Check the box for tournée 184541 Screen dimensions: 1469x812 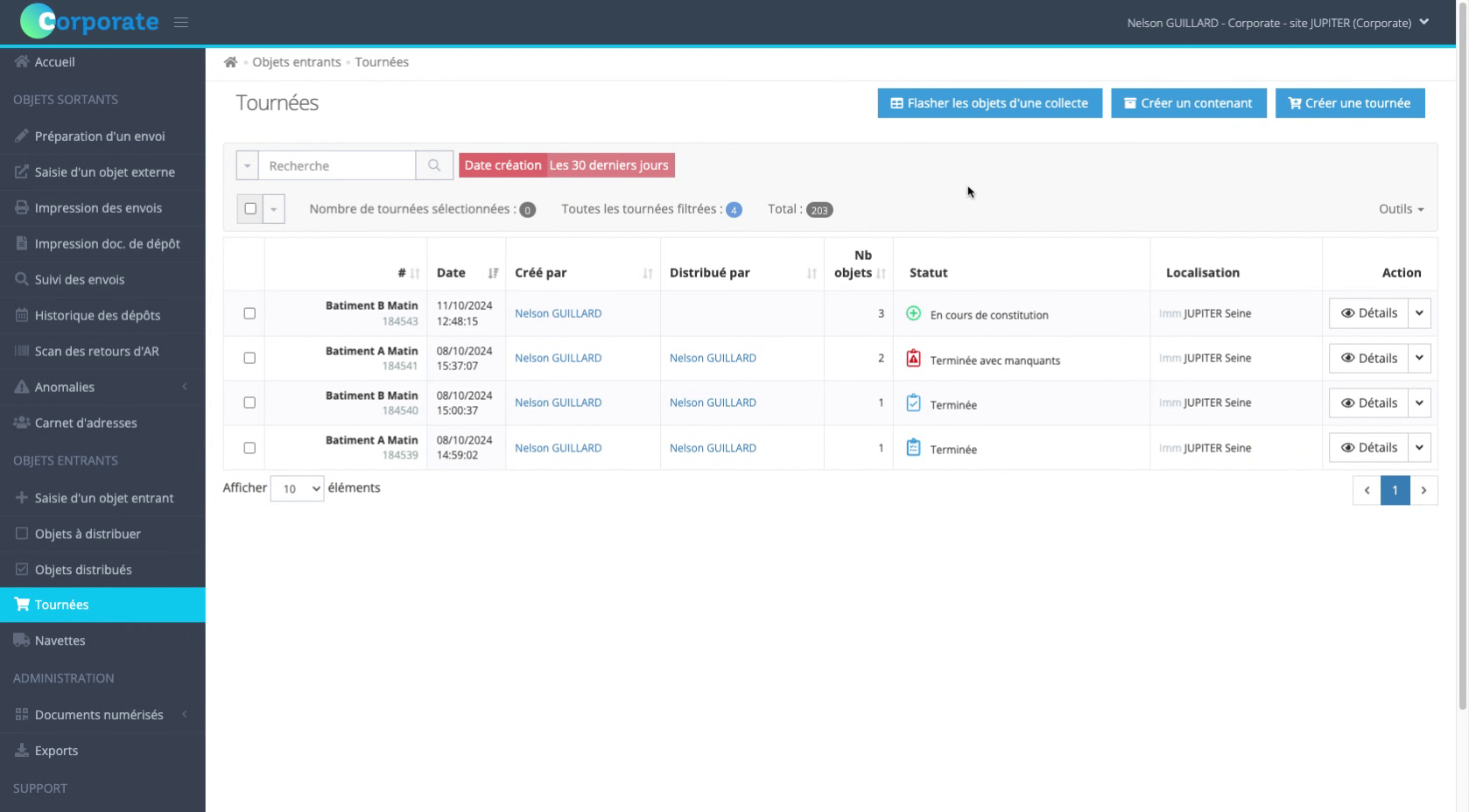pyautogui.click(x=250, y=358)
